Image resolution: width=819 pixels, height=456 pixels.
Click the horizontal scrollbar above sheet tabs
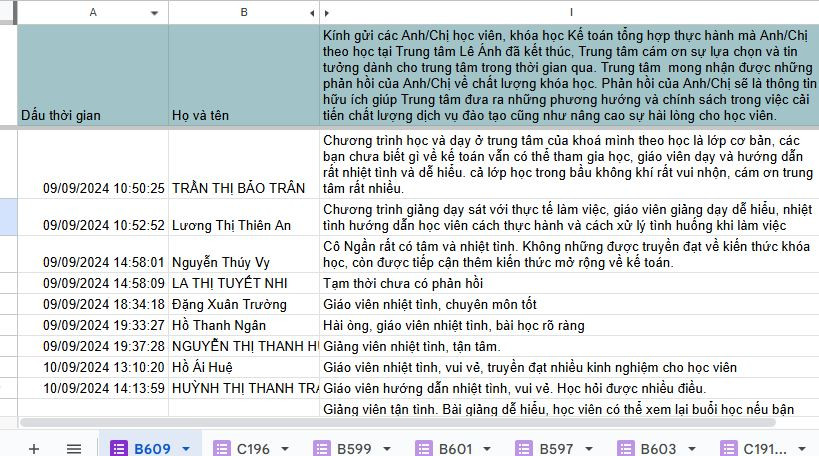(x=400, y=423)
